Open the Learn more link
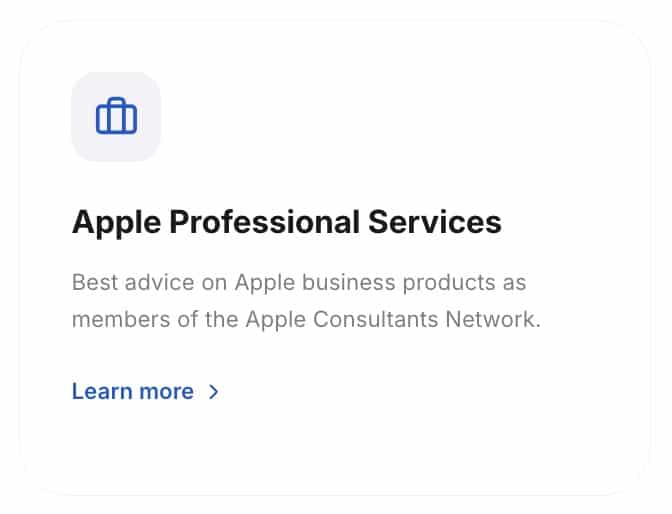Screen dimensions: 672x514 [133, 391]
